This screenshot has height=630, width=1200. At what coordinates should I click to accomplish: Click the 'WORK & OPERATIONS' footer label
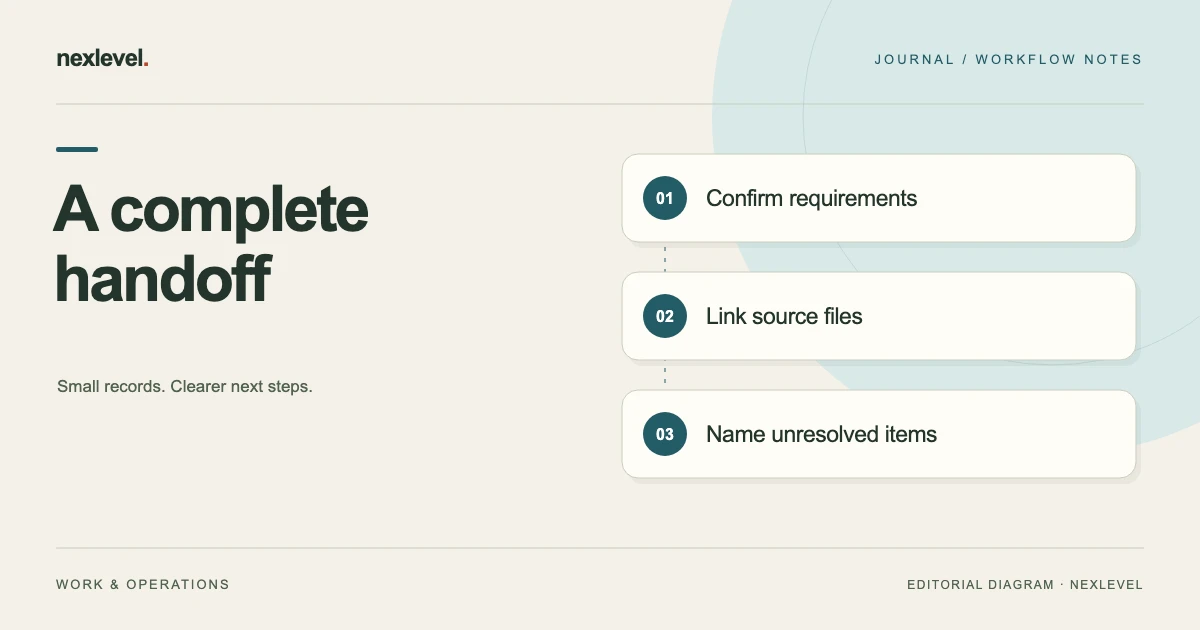pos(143,584)
